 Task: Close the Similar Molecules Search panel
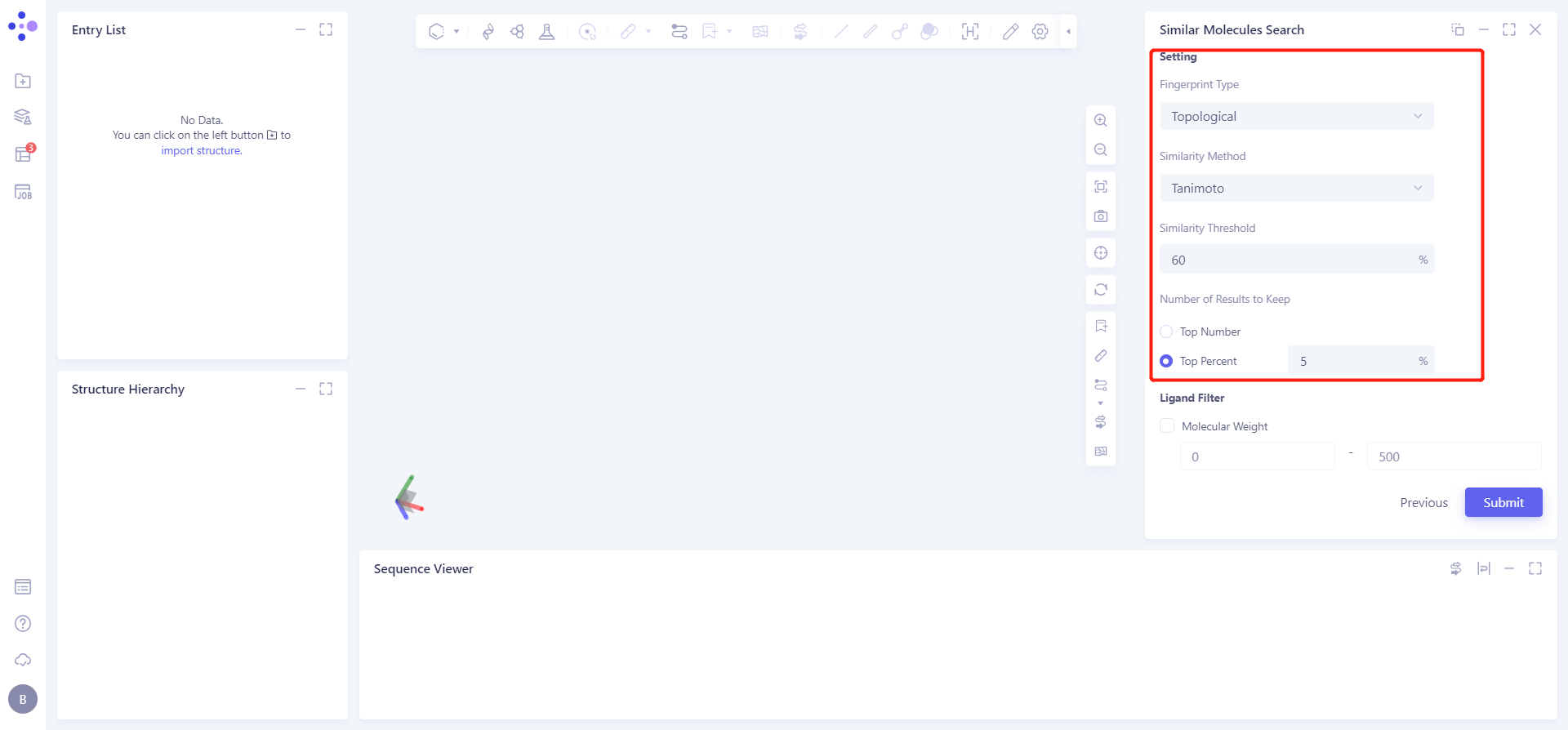pyautogui.click(x=1535, y=29)
